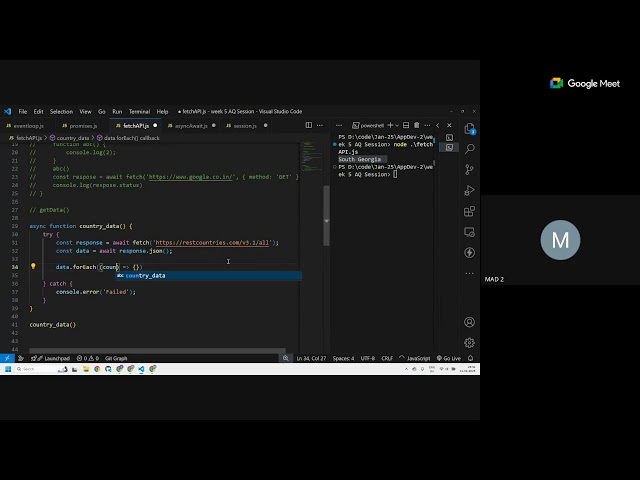Open the Extensions view
Screen dimensions: 640x480
(469, 211)
